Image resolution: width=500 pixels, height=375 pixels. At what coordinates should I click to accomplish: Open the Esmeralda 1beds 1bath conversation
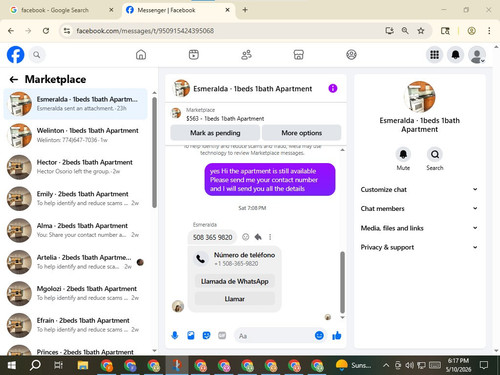point(75,104)
